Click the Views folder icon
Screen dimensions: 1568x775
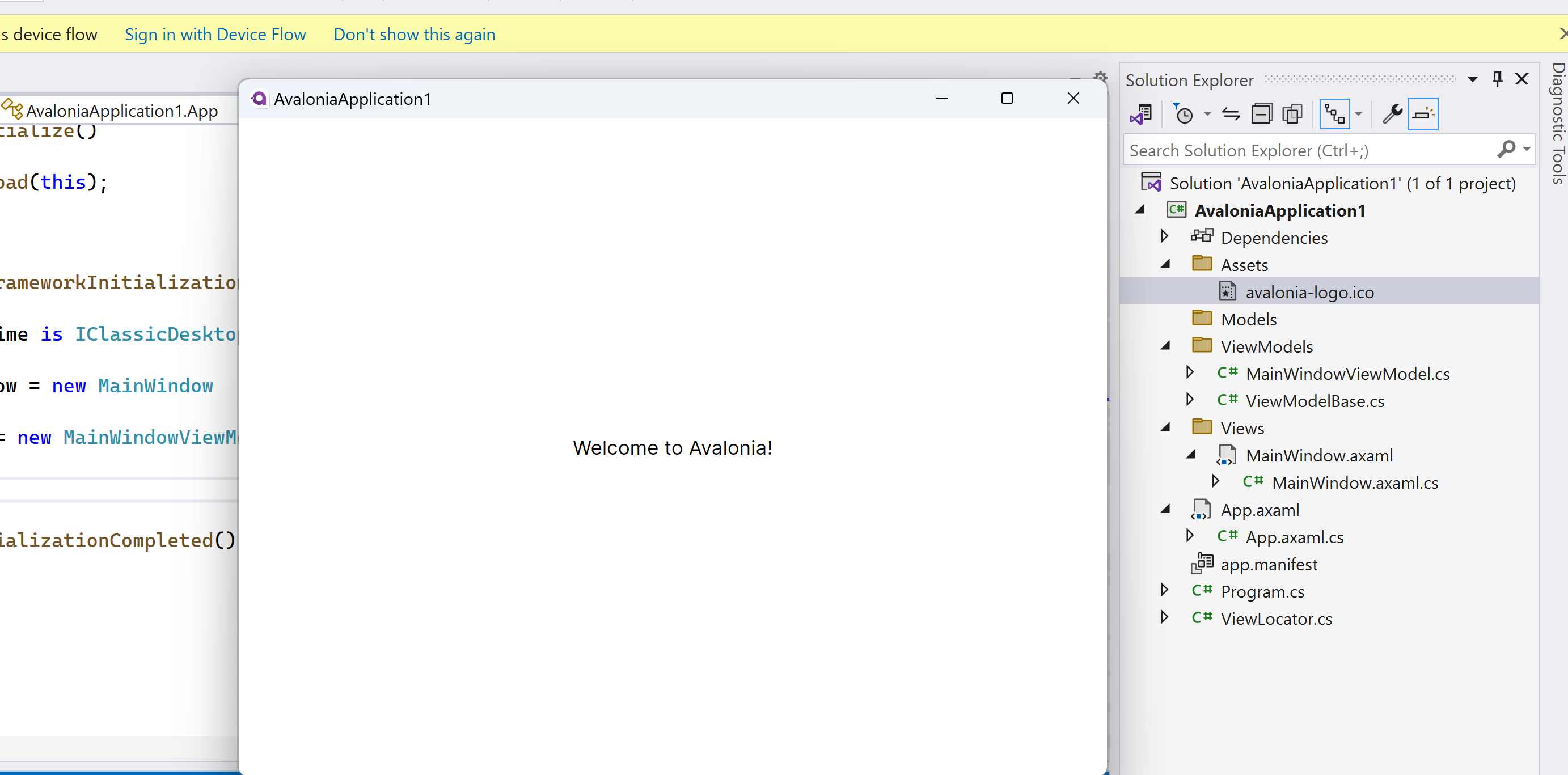(1202, 426)
